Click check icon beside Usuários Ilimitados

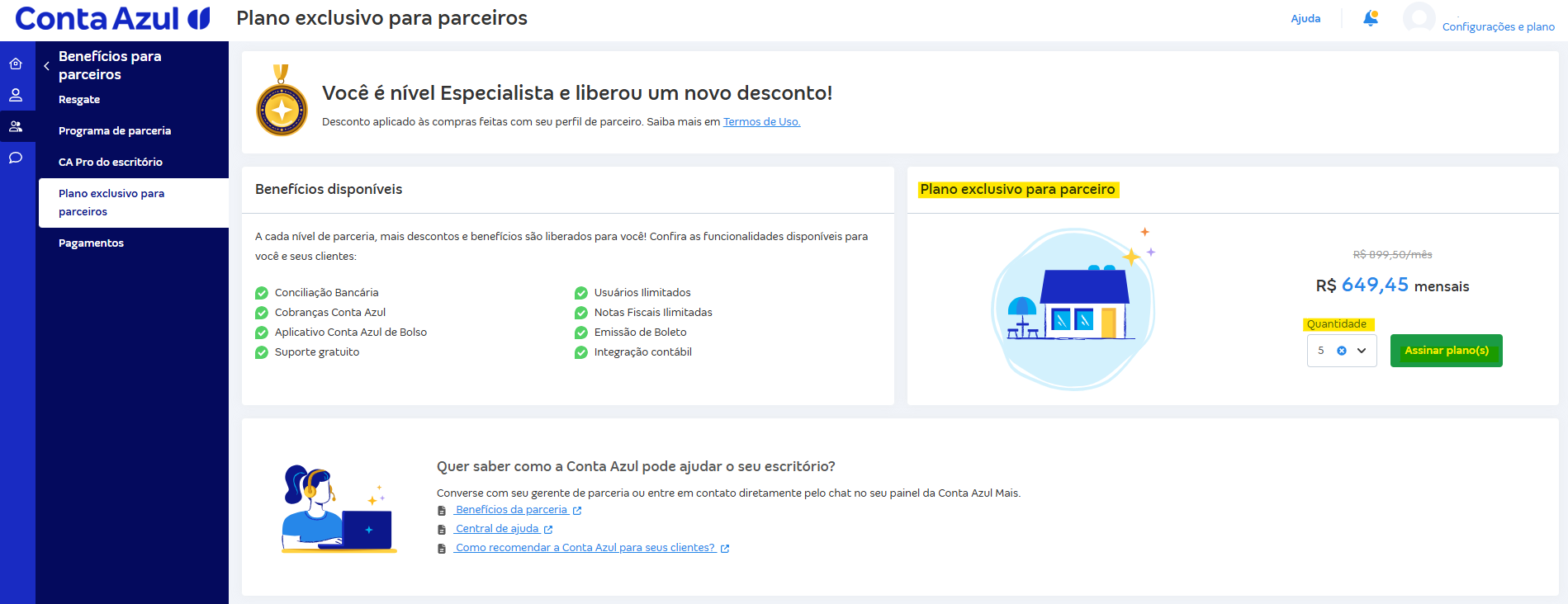(x=581, y=293)
